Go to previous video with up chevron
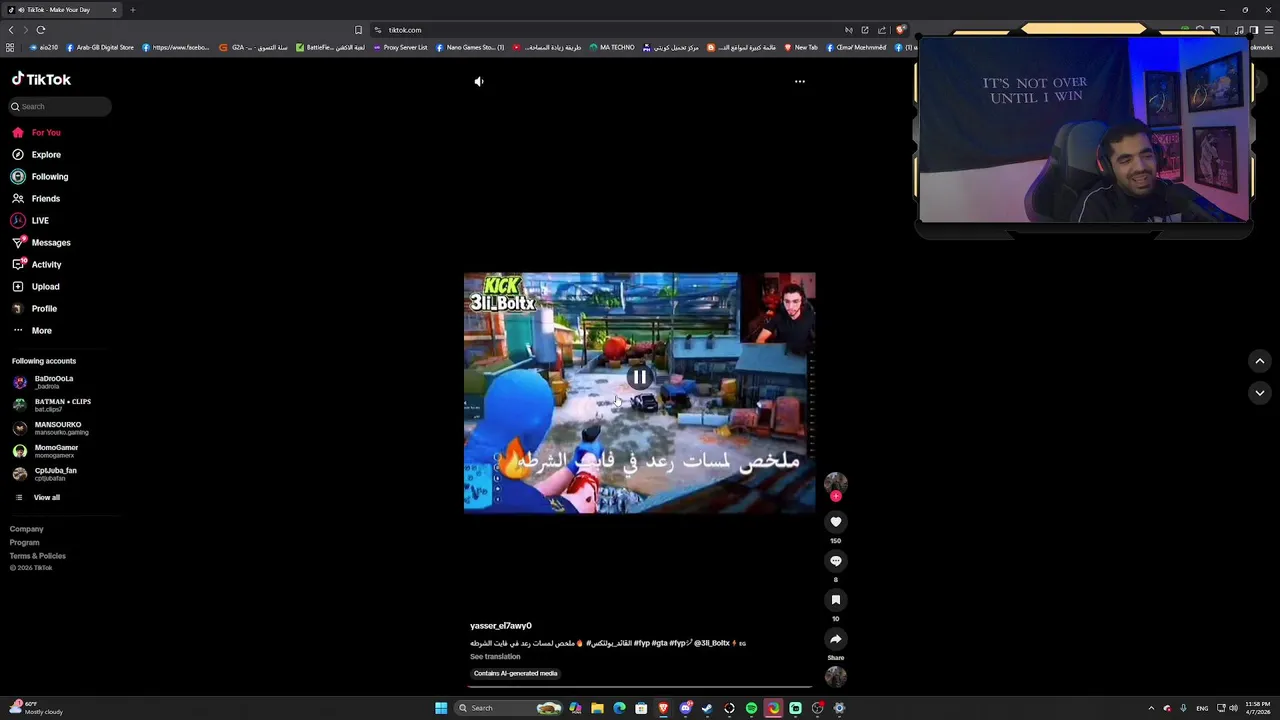This screenshot has width=1280, height=720. 1260,361
